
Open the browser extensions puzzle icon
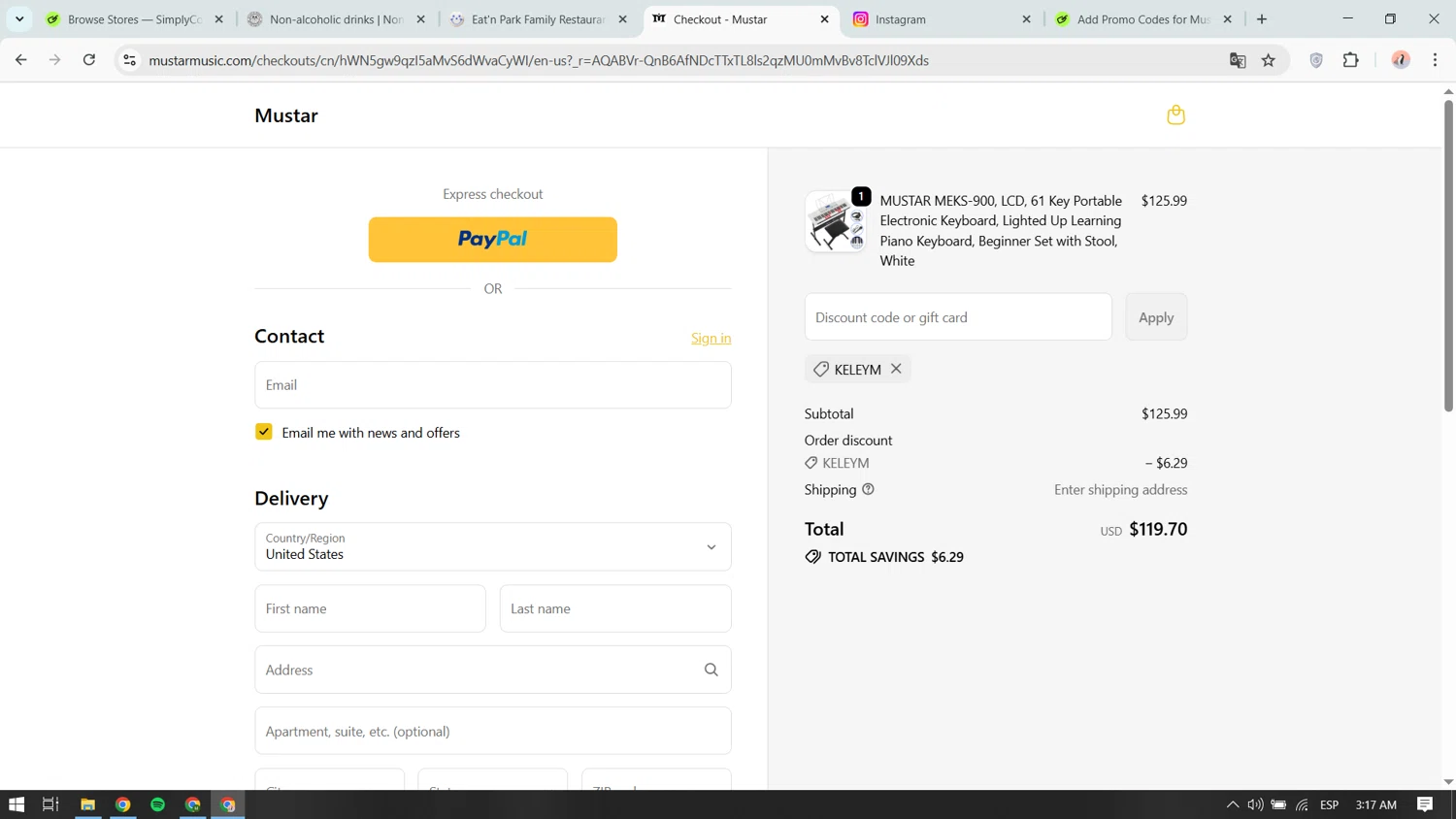point(1350,60)
